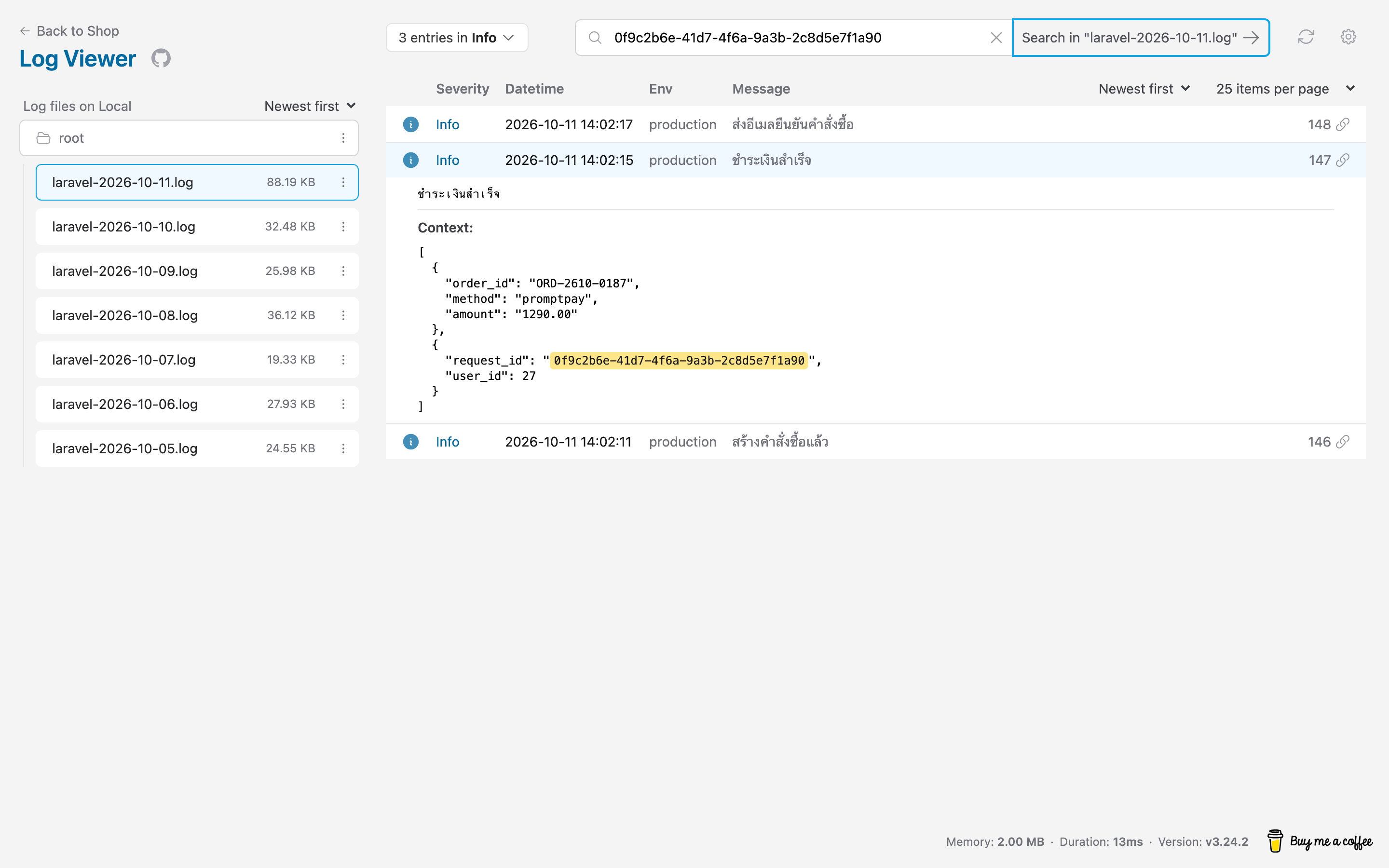The width and height of the screenshot is (1389, 868).
Task: Open '25 items per page' dropdown
Action: click(x=1286, y=89)
